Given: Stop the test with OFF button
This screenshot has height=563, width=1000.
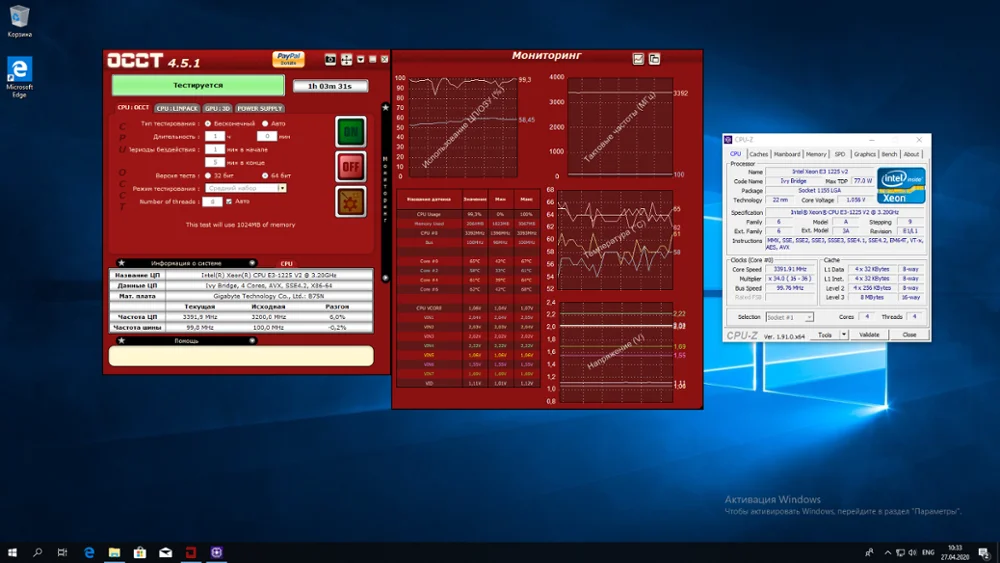Looking at the screenshot, I should tap(351, 167).
